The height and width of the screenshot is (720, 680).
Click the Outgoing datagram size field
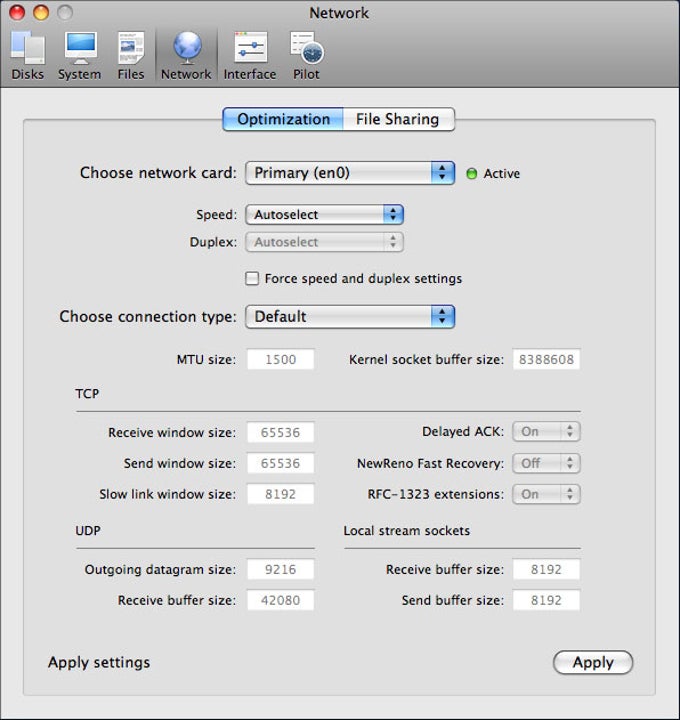(x=281, y=569)
